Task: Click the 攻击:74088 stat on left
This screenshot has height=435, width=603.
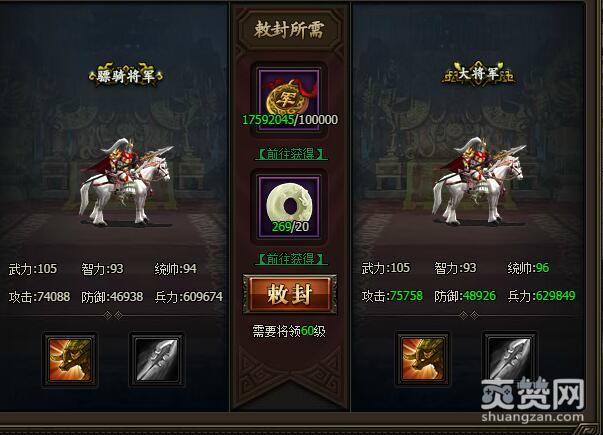Action: (39, 297)
